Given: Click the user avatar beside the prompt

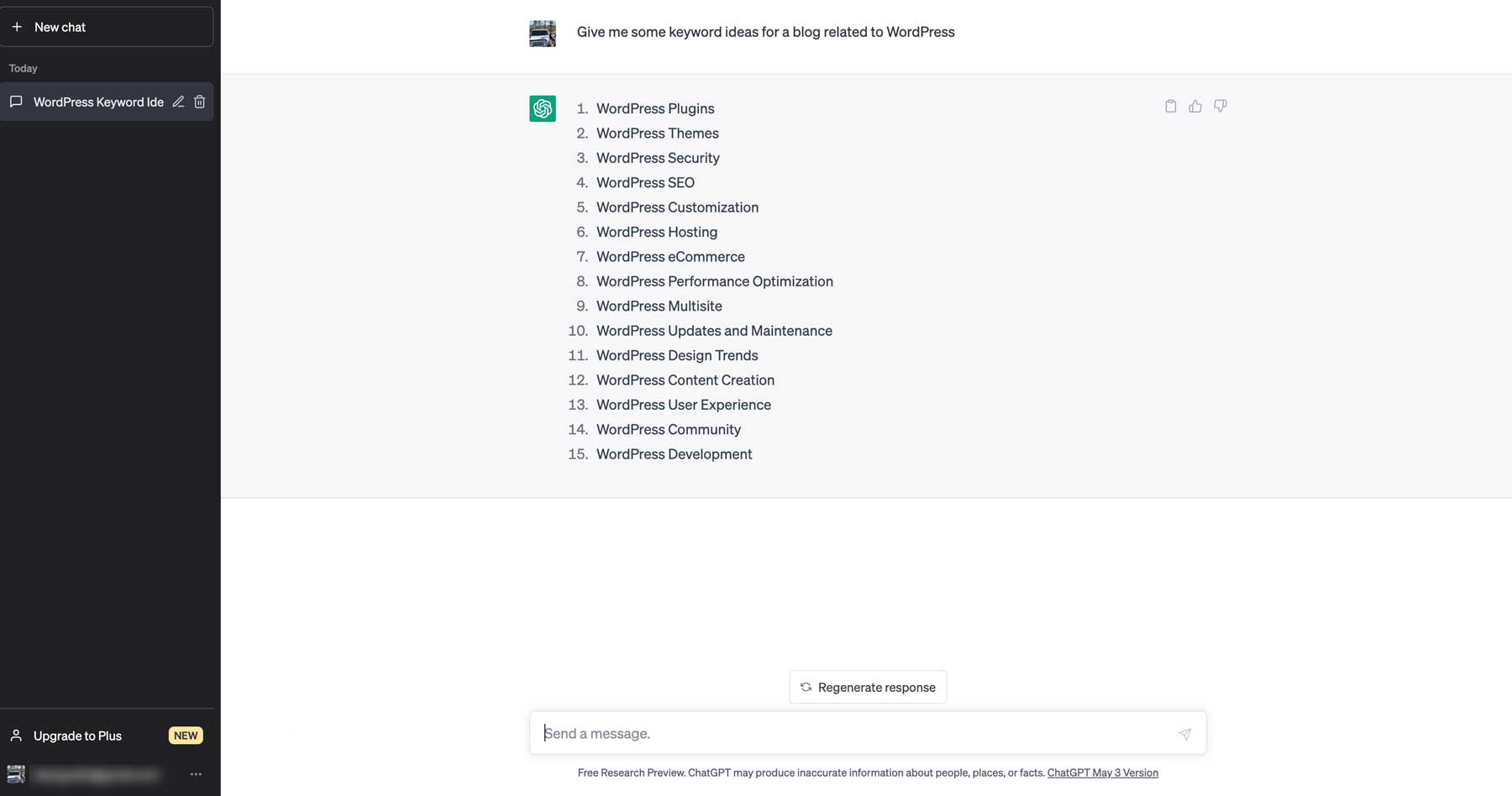Looking at the screenshot, I should 543,34.
